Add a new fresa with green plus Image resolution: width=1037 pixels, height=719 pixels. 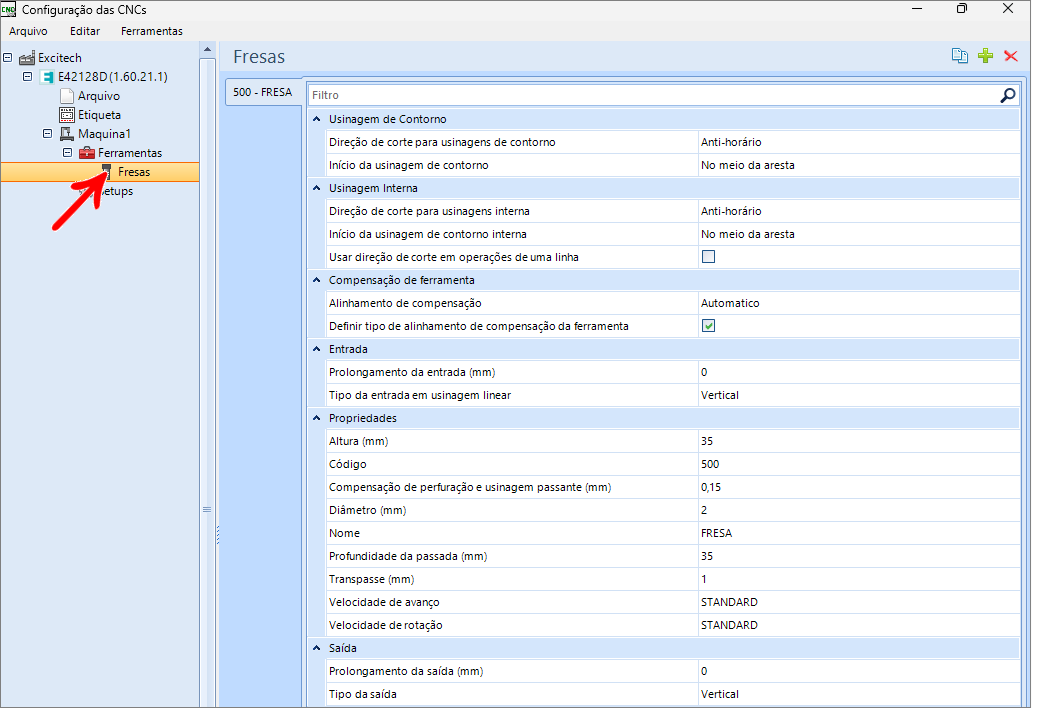tap(985, 56)
